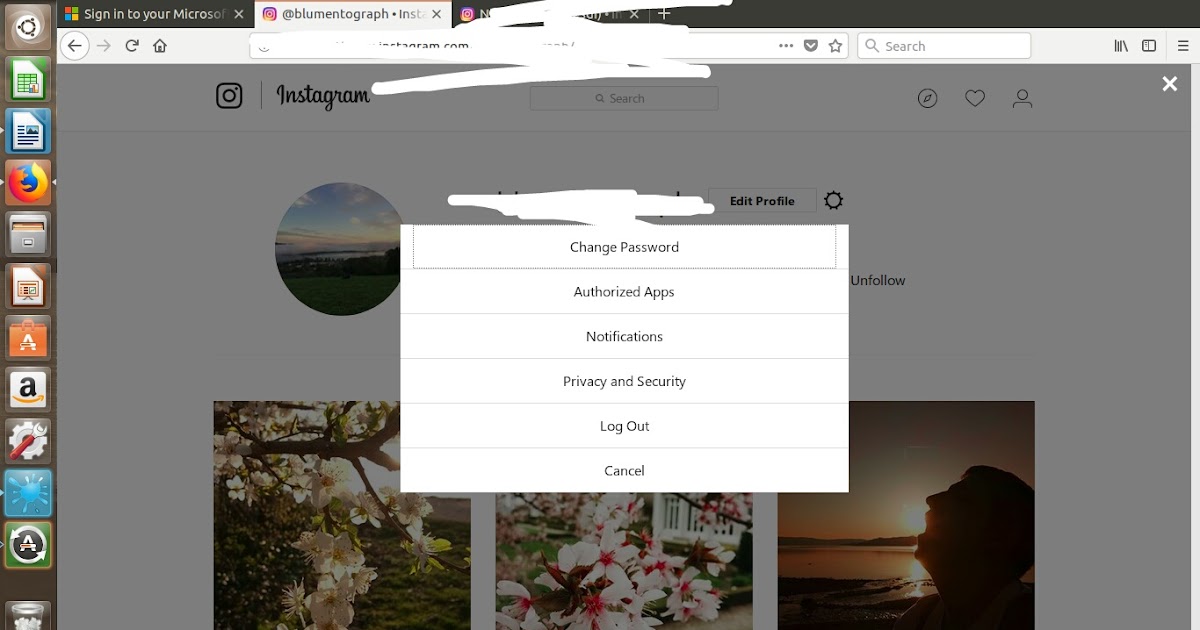Reload the page in Firefox
Screen dimensions: 1200x630
coord(132,46)
